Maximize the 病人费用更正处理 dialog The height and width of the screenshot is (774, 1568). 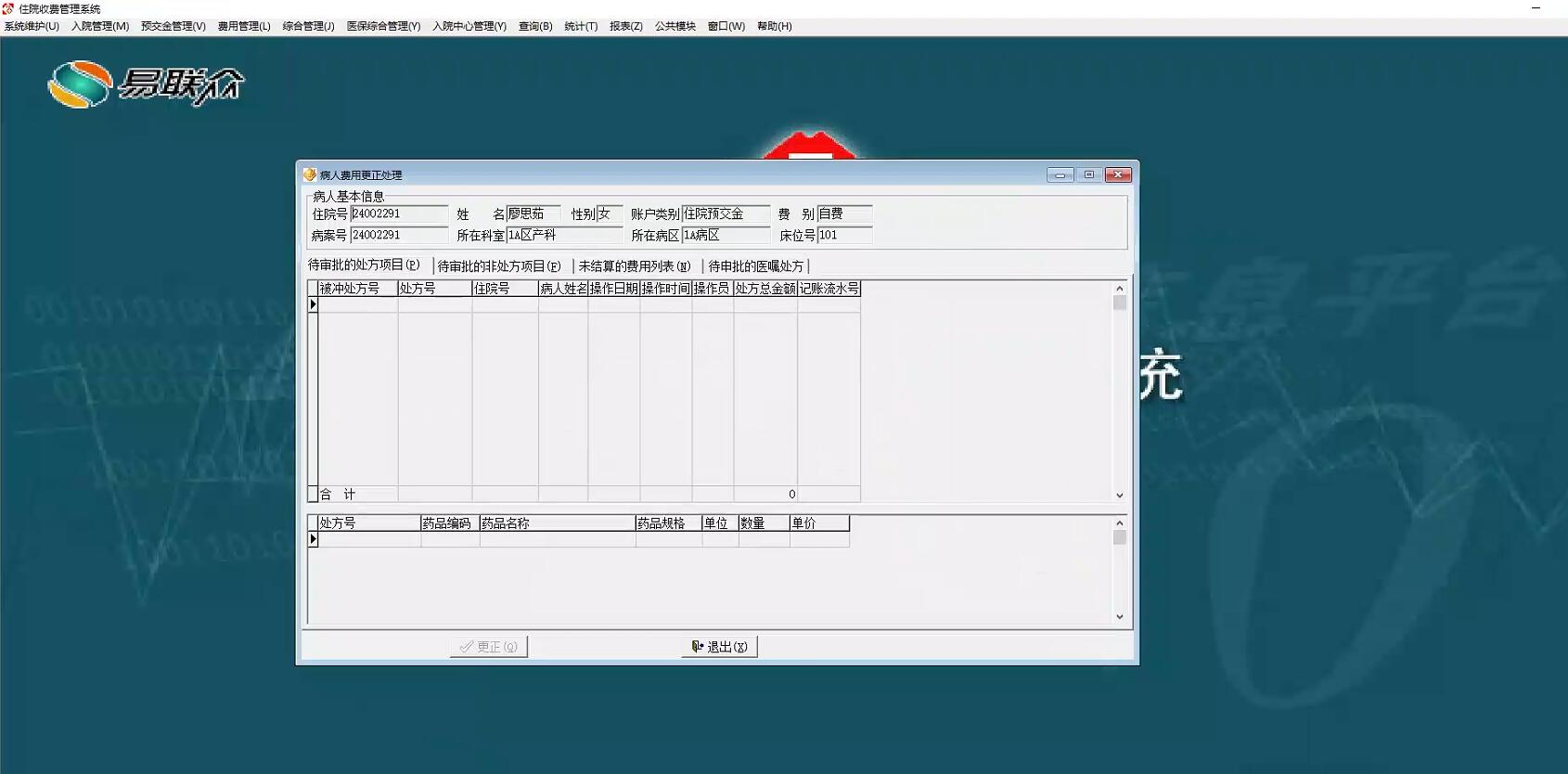coord(1089,174)
